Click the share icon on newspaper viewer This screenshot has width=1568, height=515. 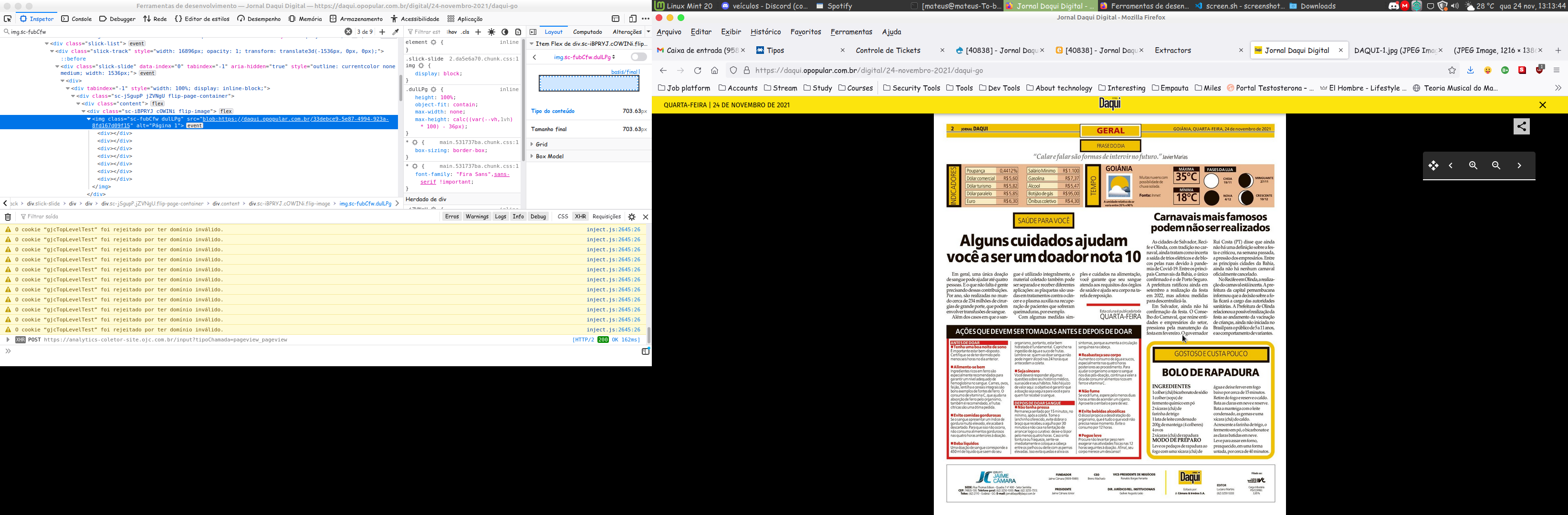tap(1521, 126)
